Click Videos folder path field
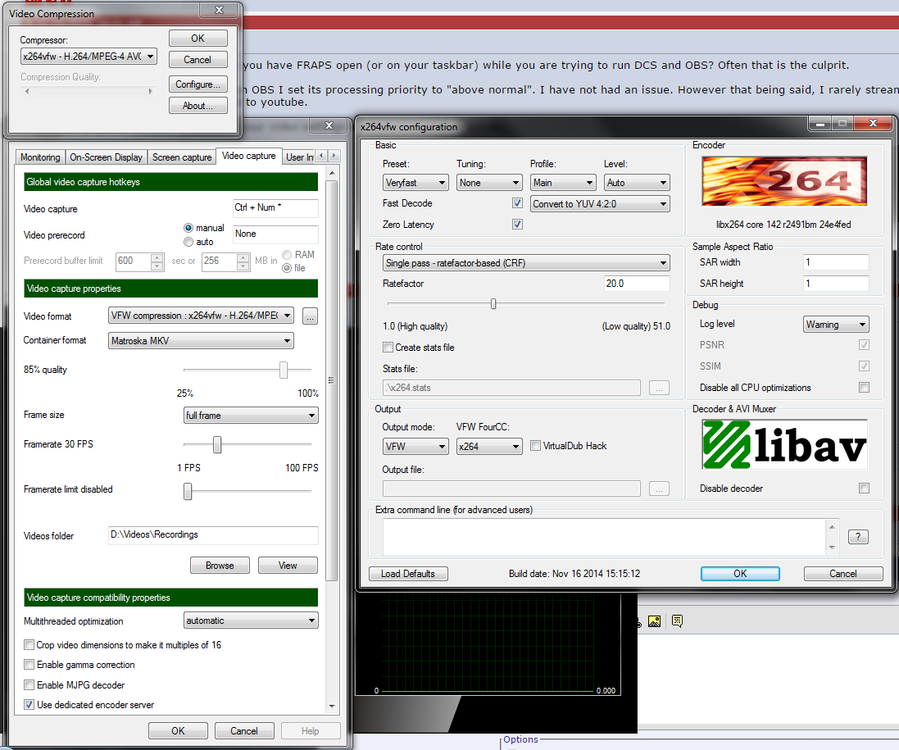The height and width of the screenshot is (750, 899). click(x=213, y=535)
